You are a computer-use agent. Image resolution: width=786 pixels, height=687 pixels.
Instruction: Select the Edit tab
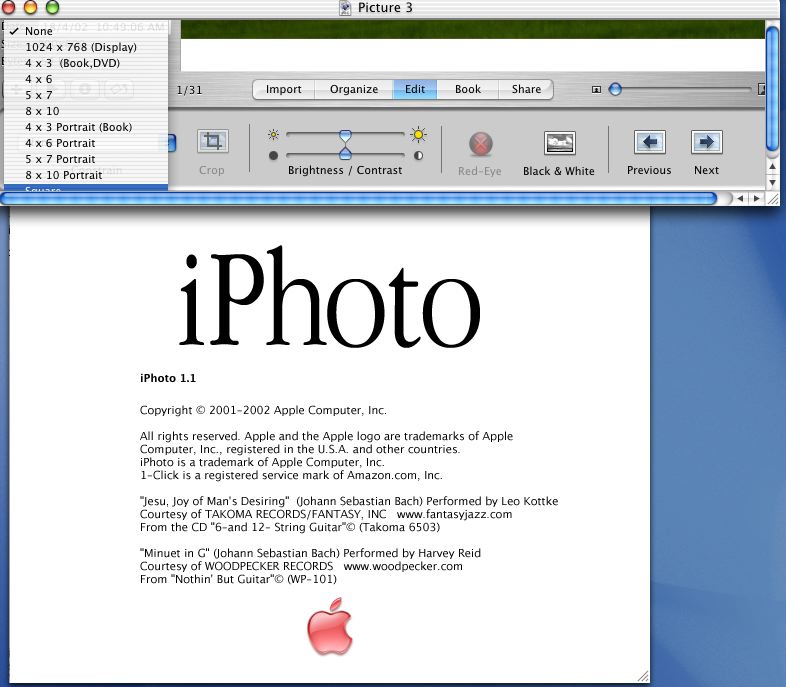click(415, 89)
